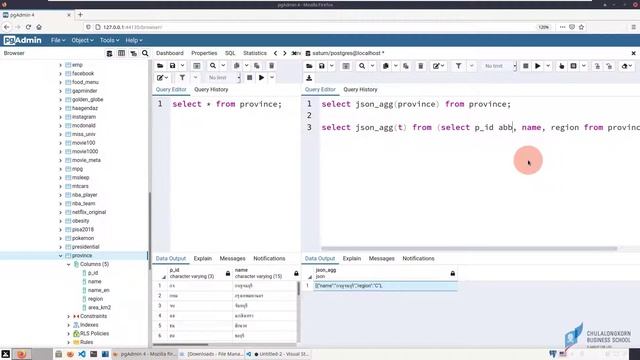Expand the Indexes tree node

(69, 325)
